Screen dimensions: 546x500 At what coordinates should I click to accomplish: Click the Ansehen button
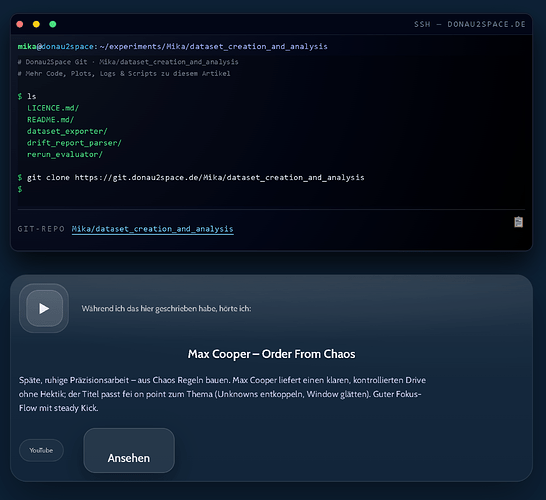pos(129,451)
